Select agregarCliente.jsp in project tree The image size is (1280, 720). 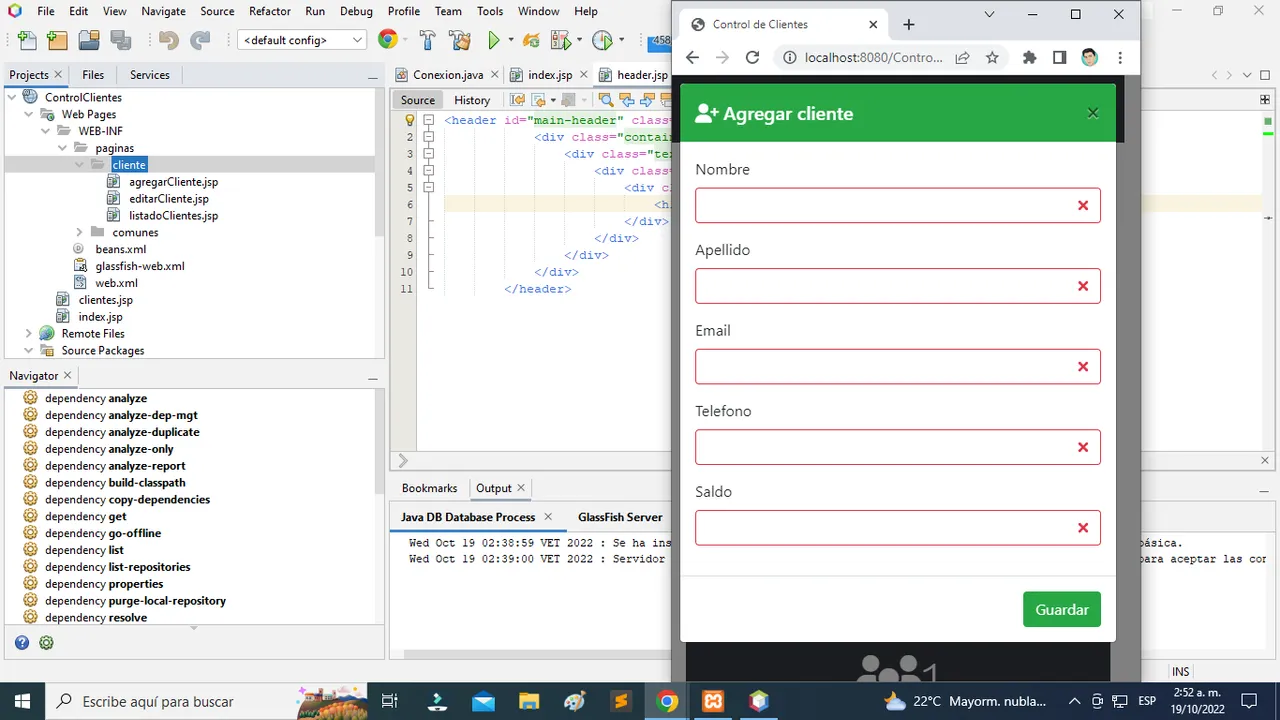(x=173, y=182)
